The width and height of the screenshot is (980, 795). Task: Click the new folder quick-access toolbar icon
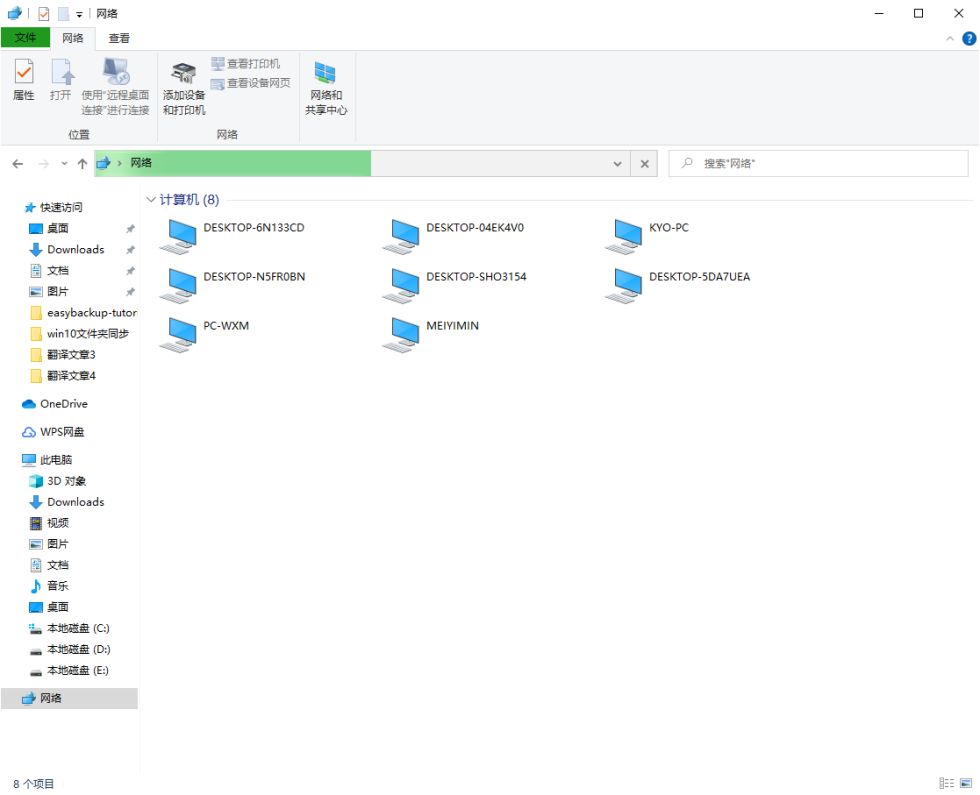point(64,14)
